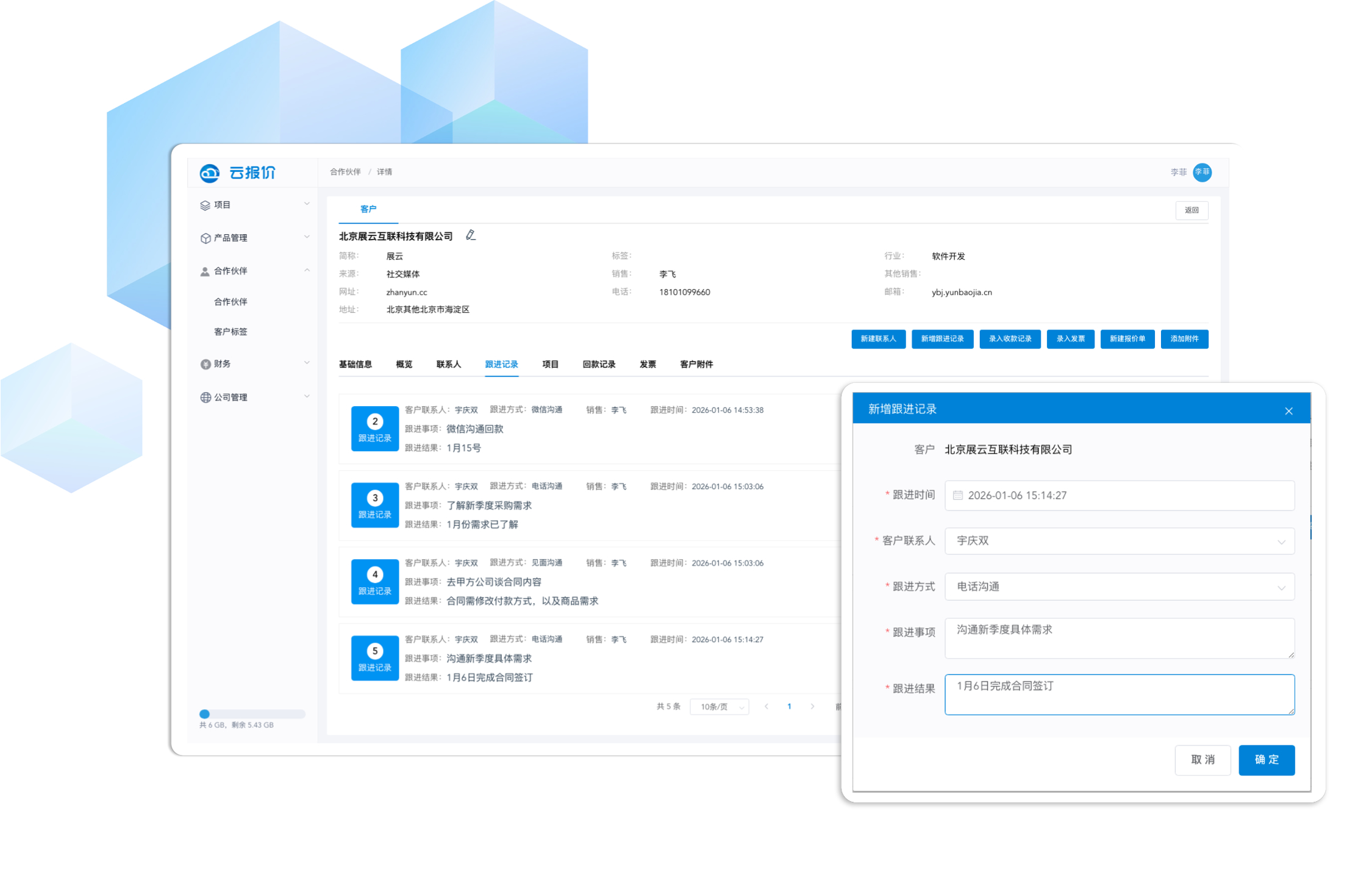Click the 确定 button in dialog
Screen dimensions: 1372x878
tap(1266, 760)
